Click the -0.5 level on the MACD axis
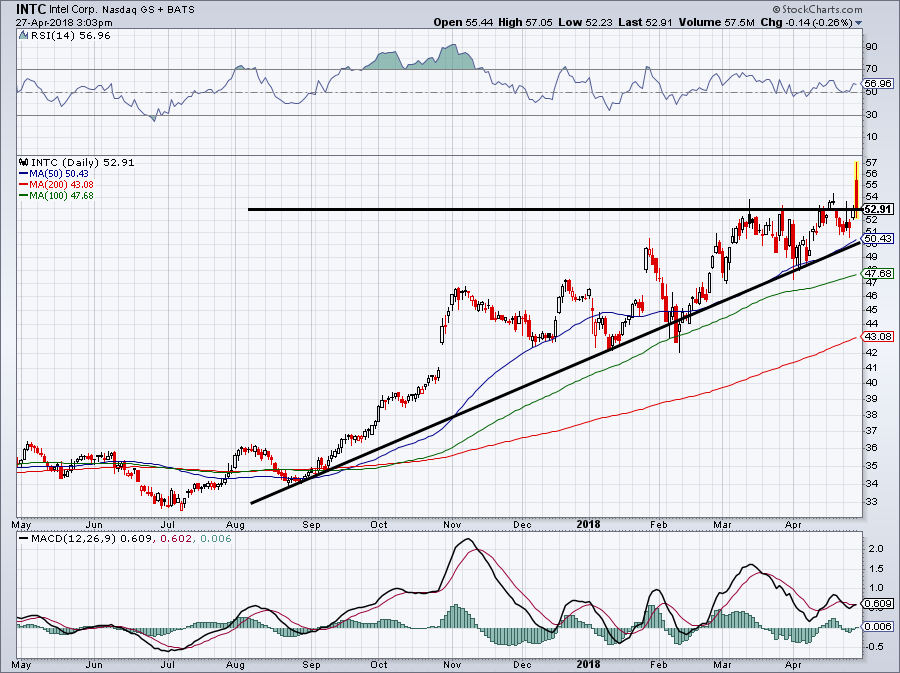This screenshot has height=673, width=900. (x=873, y=647)
